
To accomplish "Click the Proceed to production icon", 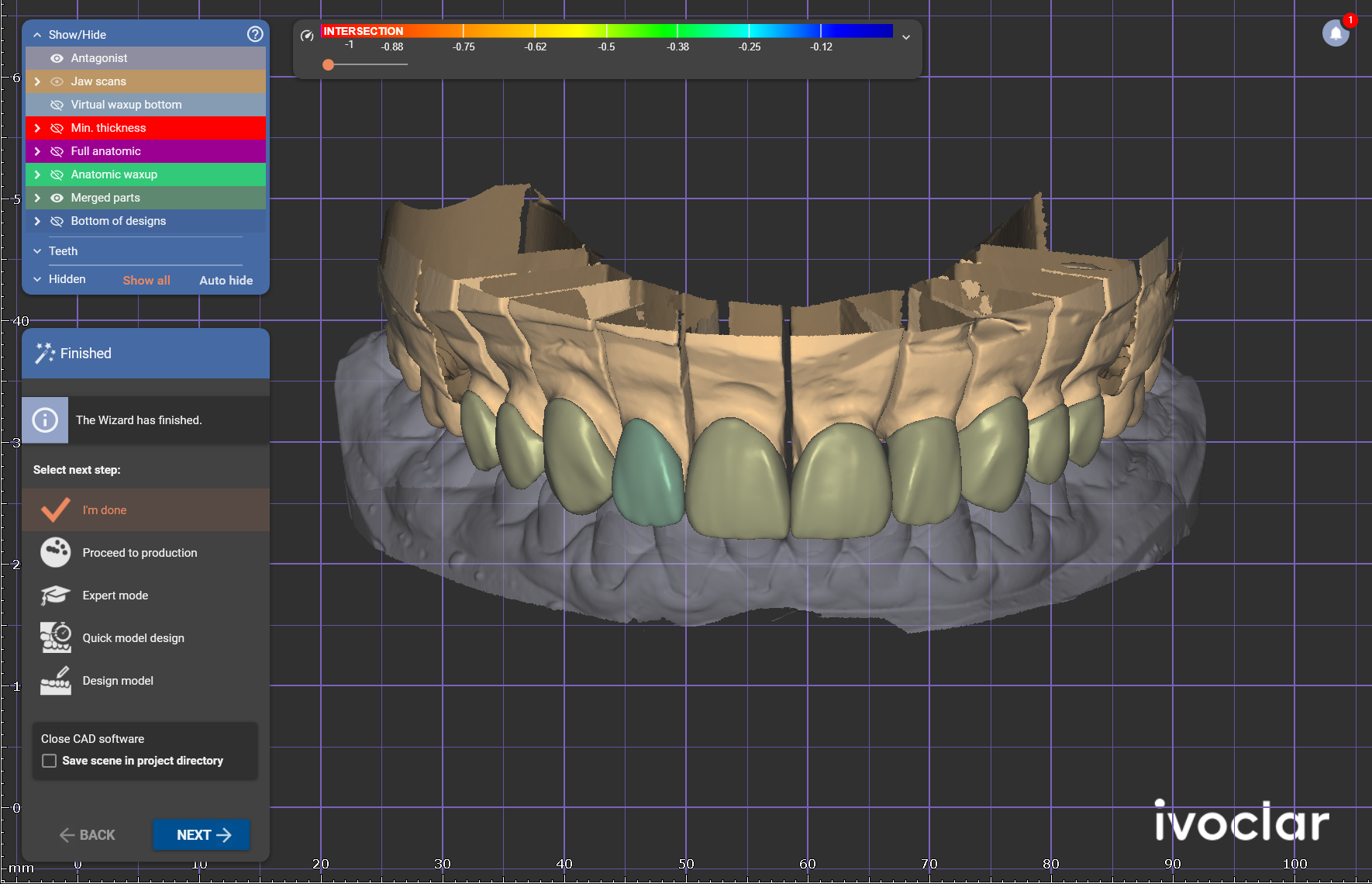I will point(56,553).
